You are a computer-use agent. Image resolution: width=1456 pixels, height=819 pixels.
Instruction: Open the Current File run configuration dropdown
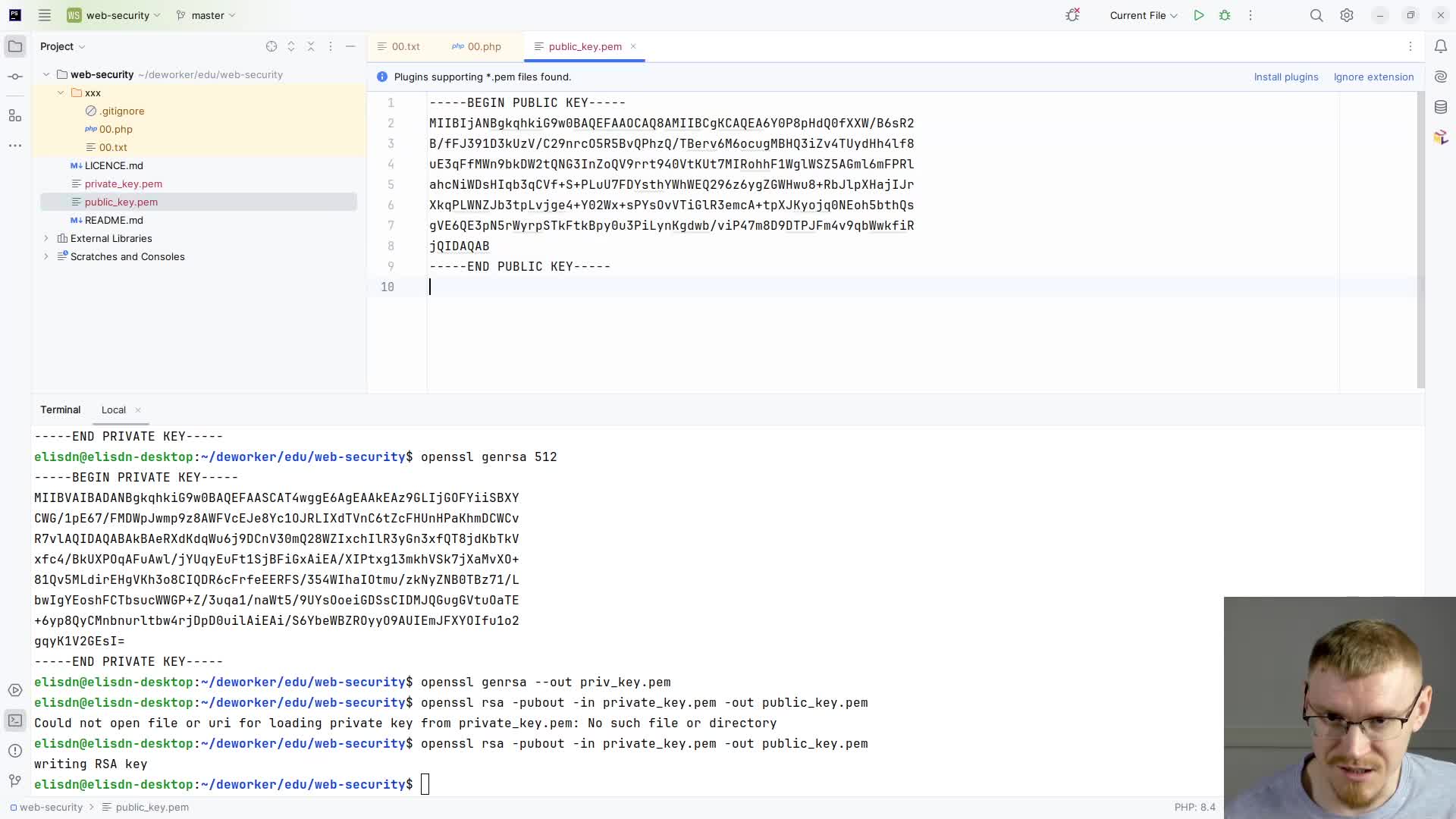pos(1143,15)
